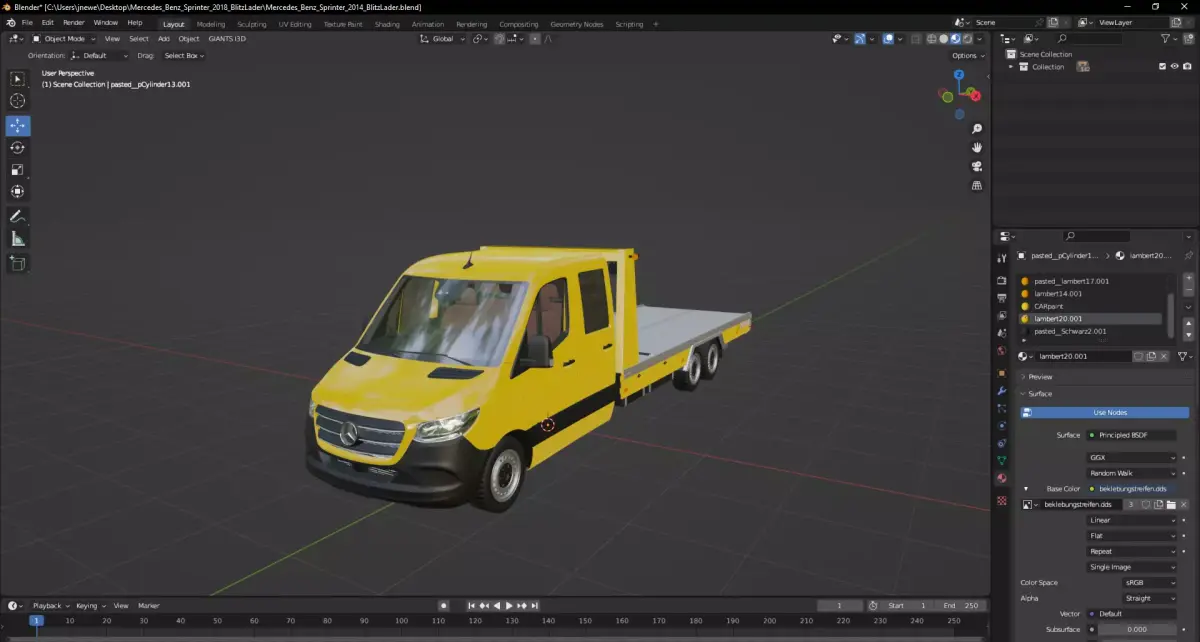Open the Modifiers wrench properties tab
The image size is (1200, 642).
[x=1002, y=390]
